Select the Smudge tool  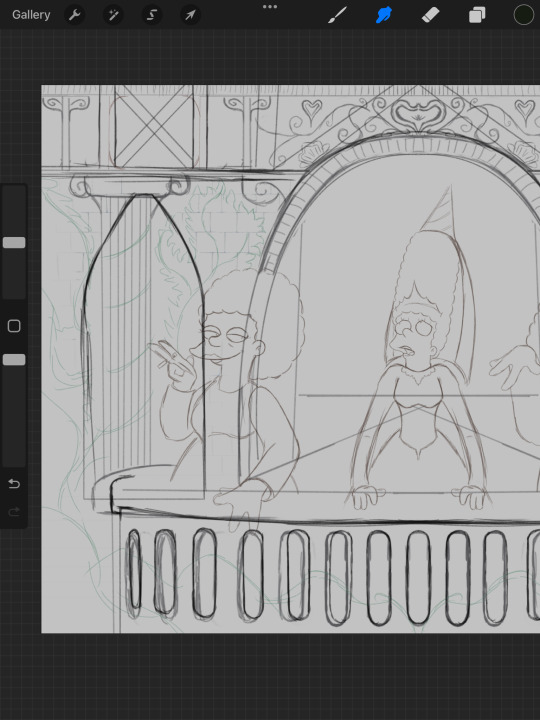pos(384,15)
